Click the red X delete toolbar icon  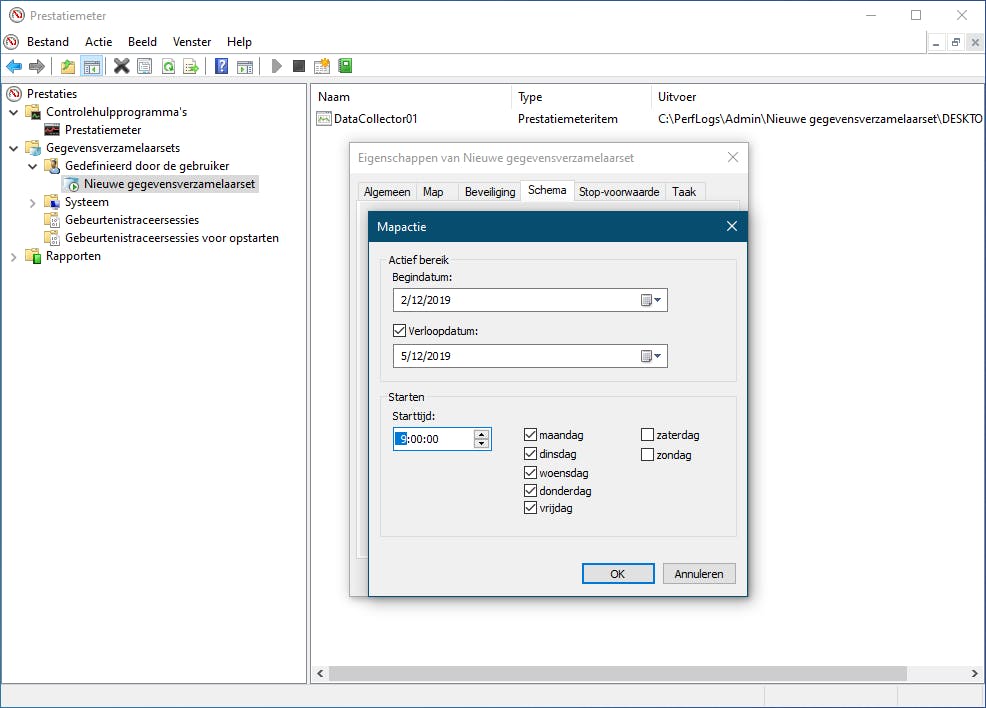tap(121, 67)
